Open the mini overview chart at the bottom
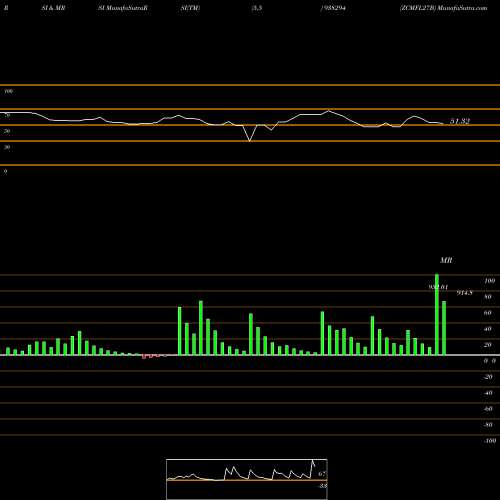The image size is (500, 500). pos(247,479)
